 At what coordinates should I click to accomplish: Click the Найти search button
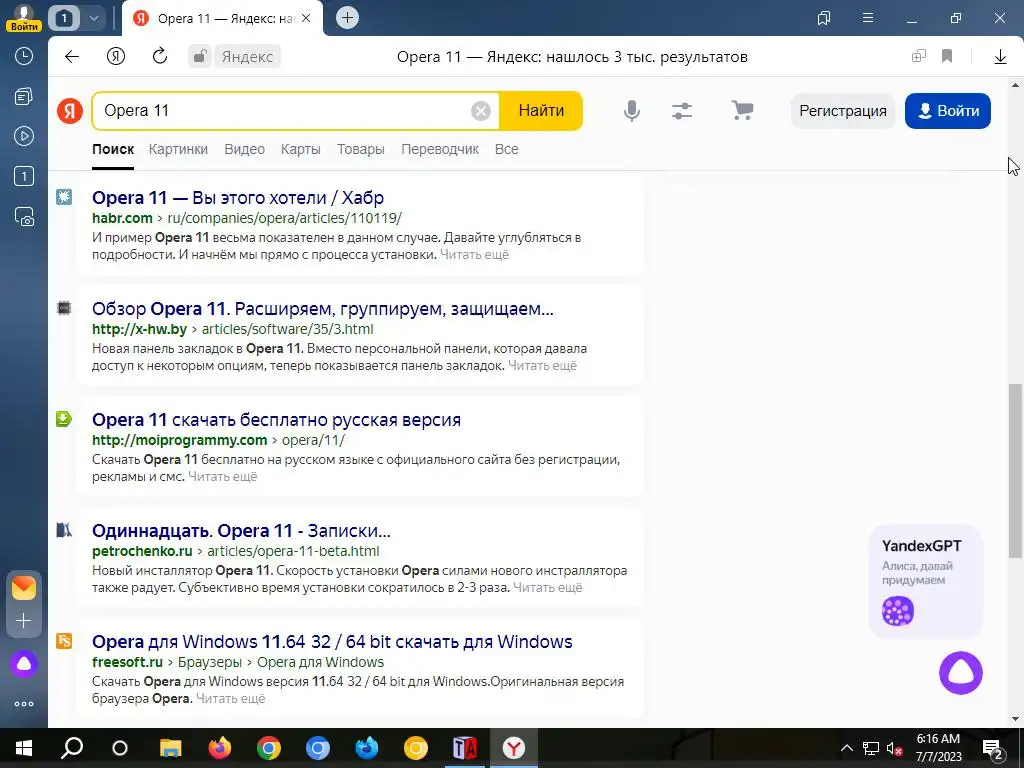[541, 111]
